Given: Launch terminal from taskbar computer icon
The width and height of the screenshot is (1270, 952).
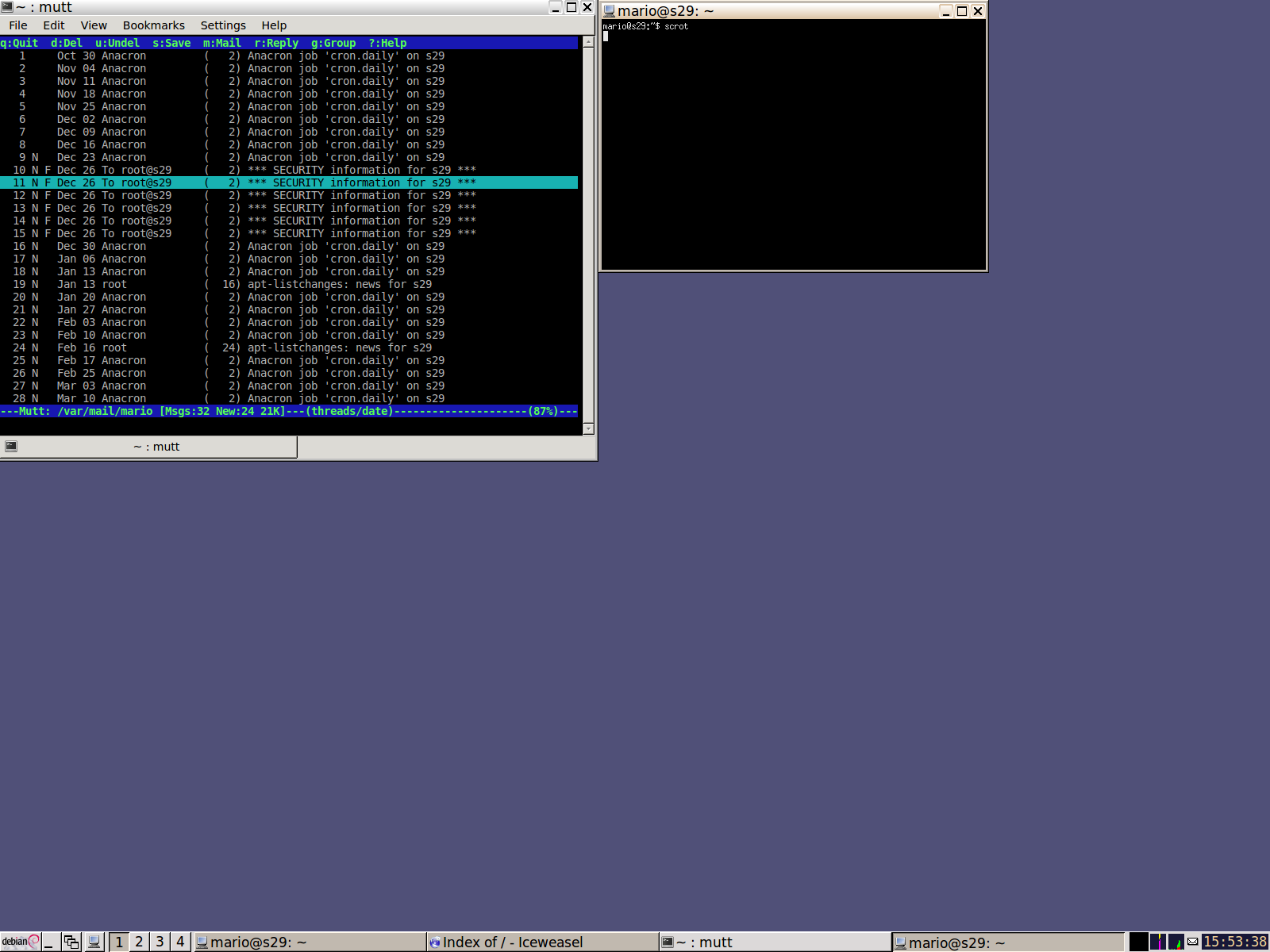Looking at the screenshot, I should 94,942.
